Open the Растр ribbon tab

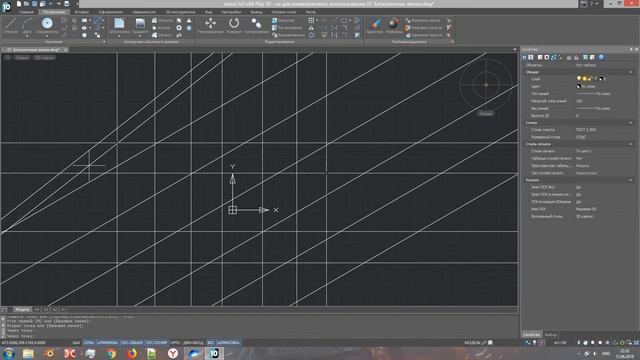[311, 12]
